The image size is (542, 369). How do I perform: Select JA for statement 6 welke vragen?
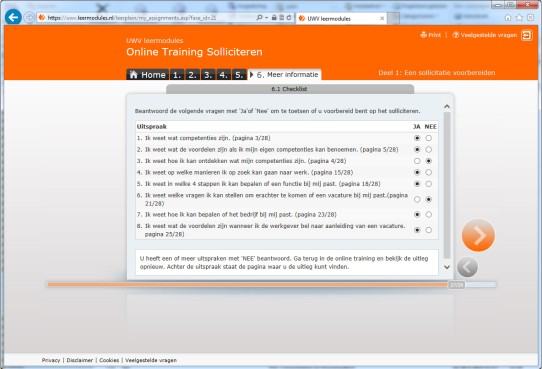point(417,199)
